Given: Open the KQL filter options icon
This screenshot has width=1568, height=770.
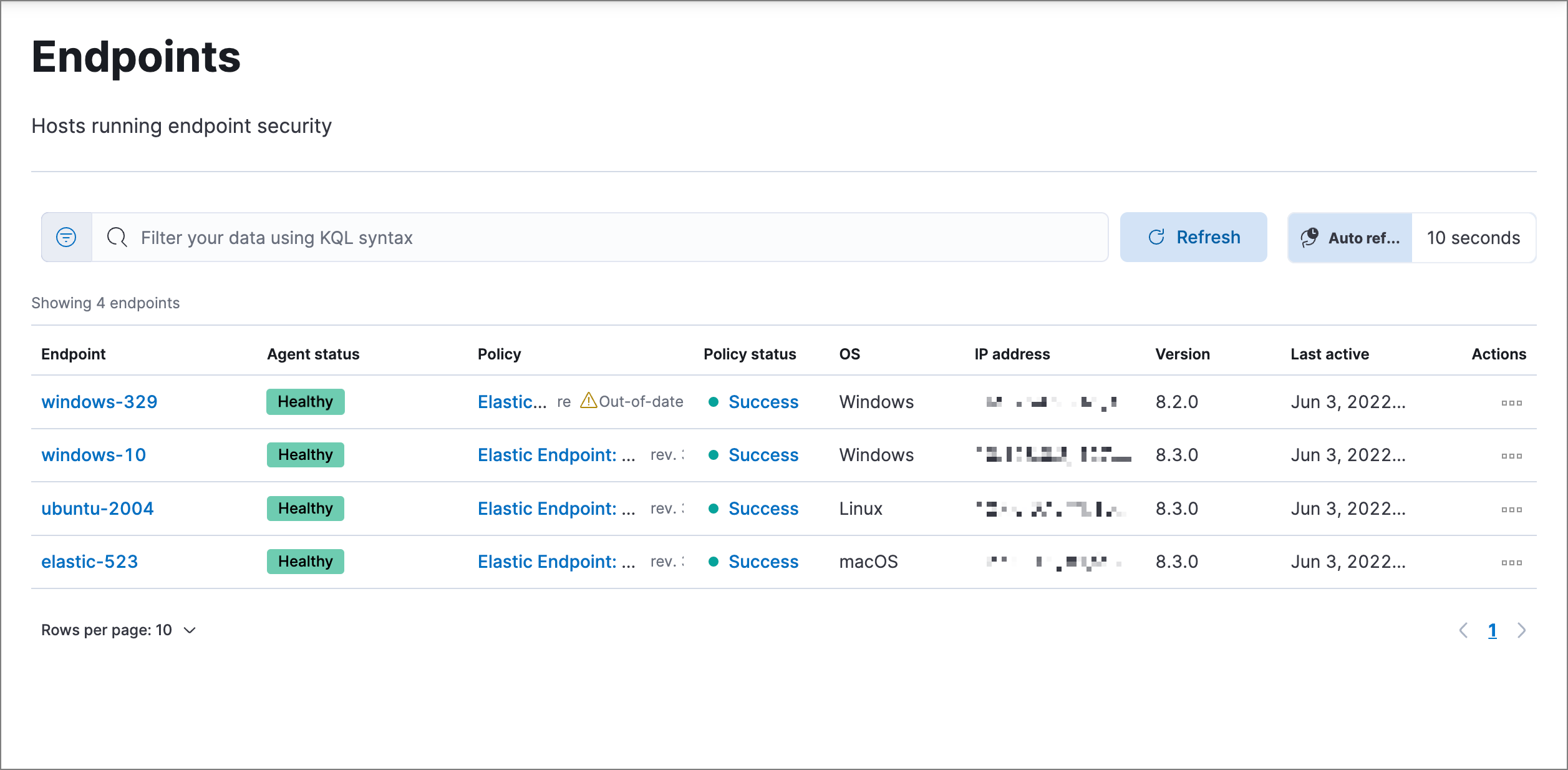Looking at the screenshot, I should 65,237.
